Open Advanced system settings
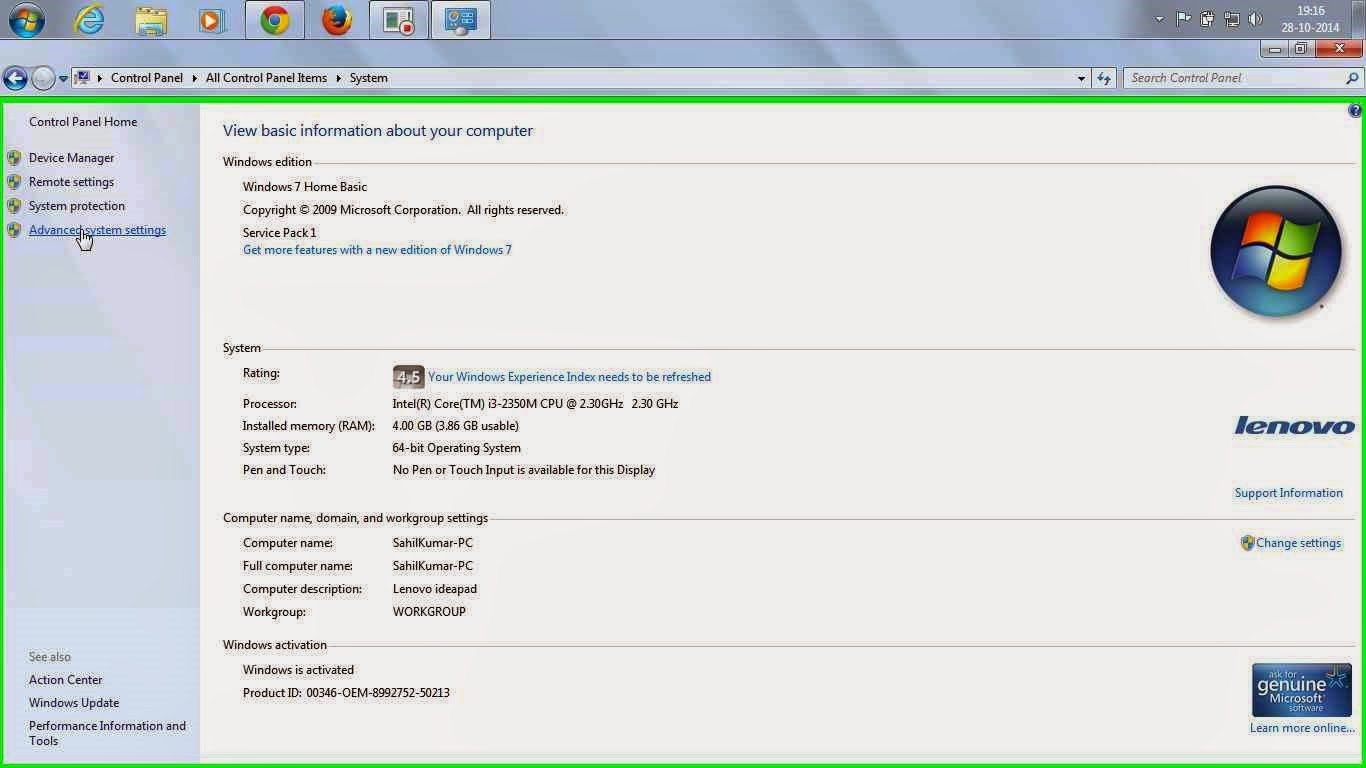This screenshot has width=1366, height=768. (x=97, y=229)
